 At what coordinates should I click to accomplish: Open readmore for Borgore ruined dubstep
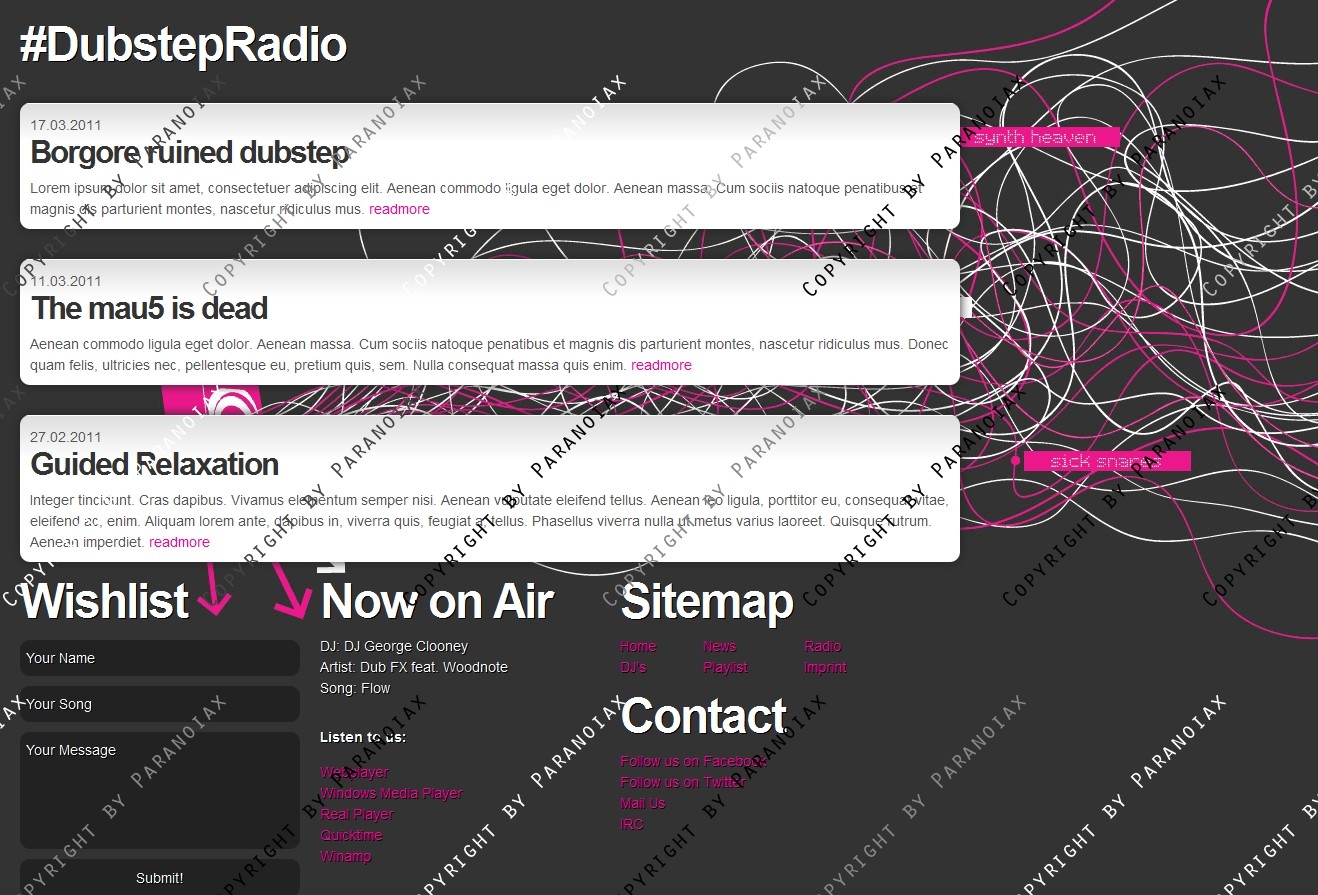pyautogui.click(x=399, y=210)
